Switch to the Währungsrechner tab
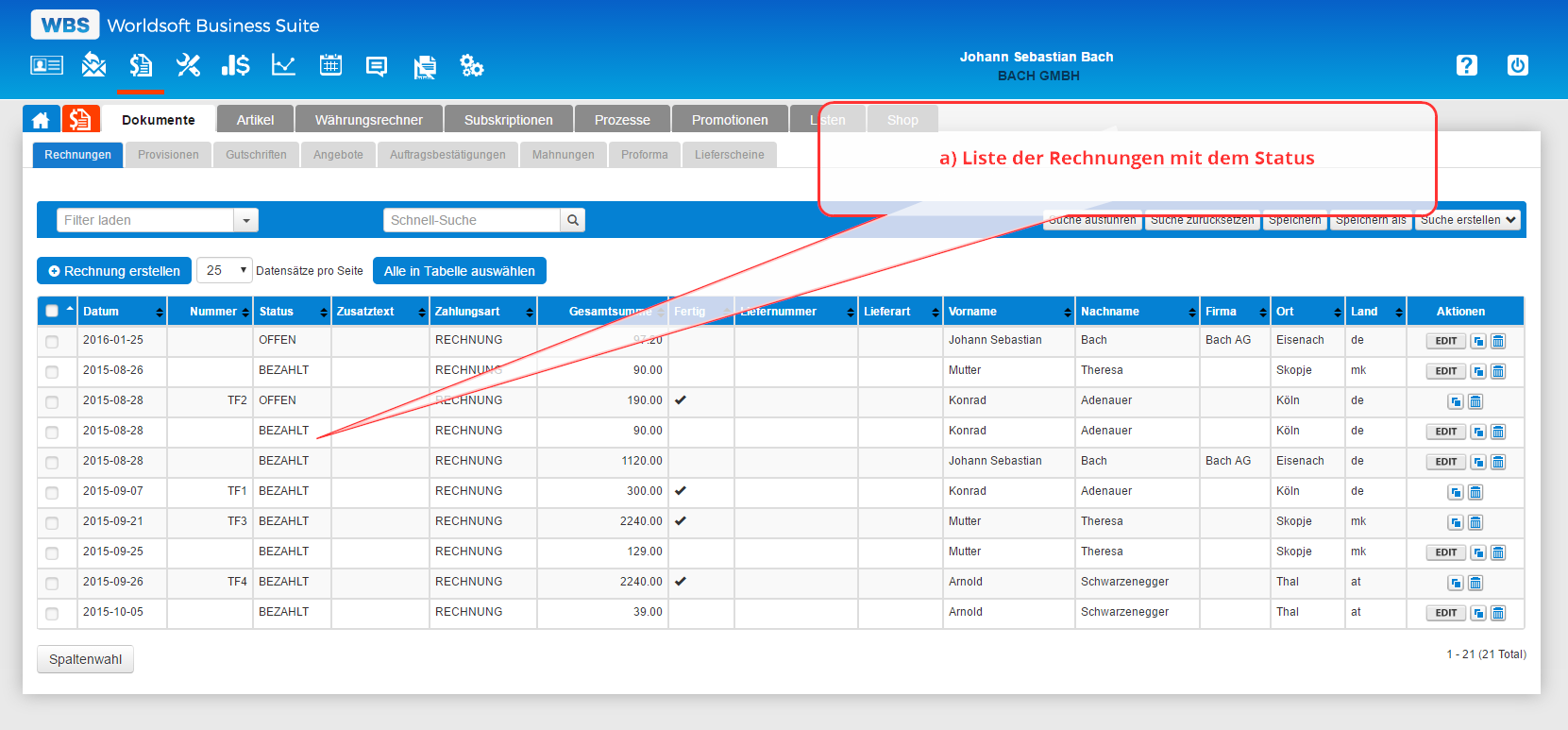 click(369, 120)
